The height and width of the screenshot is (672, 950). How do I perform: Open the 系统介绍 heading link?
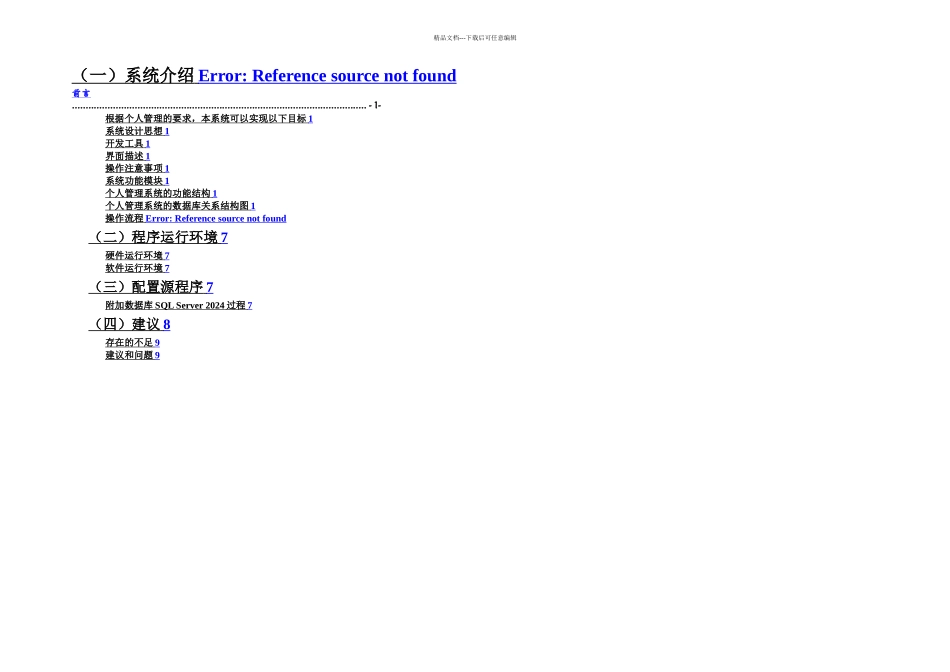coord(264,75)
